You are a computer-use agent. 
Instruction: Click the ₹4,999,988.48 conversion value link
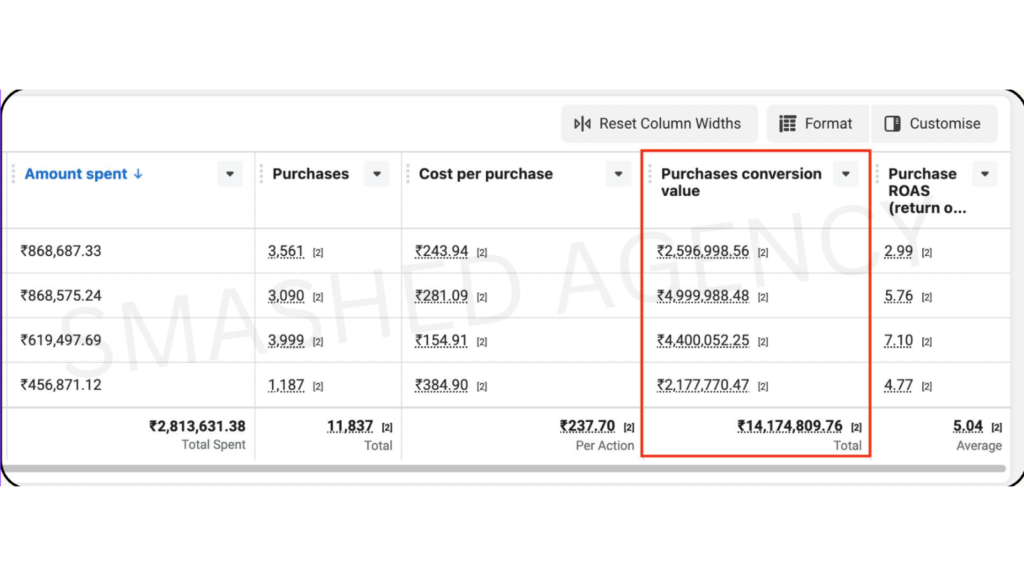pyautogui.click(x=702, y=296)
